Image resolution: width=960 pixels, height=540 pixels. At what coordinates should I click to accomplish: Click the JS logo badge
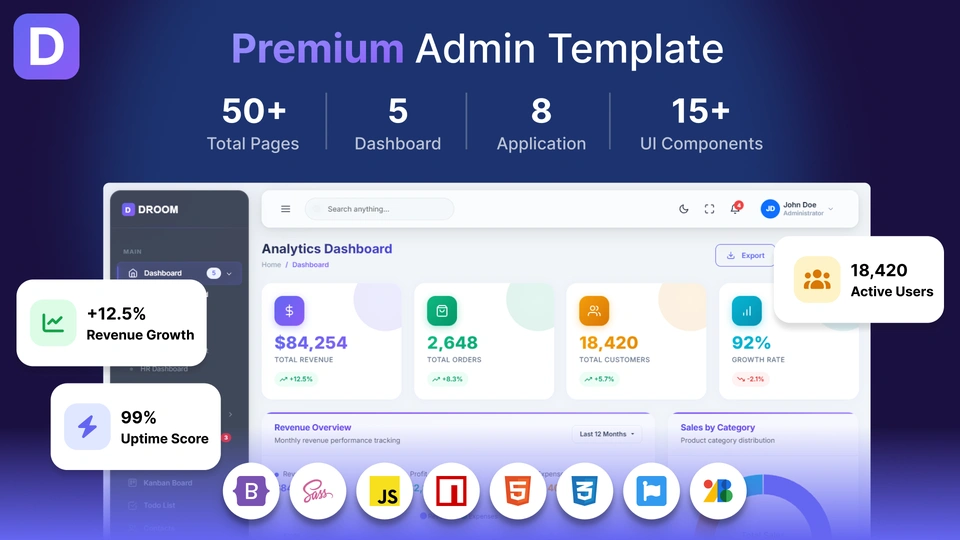[x=384, y=491]
